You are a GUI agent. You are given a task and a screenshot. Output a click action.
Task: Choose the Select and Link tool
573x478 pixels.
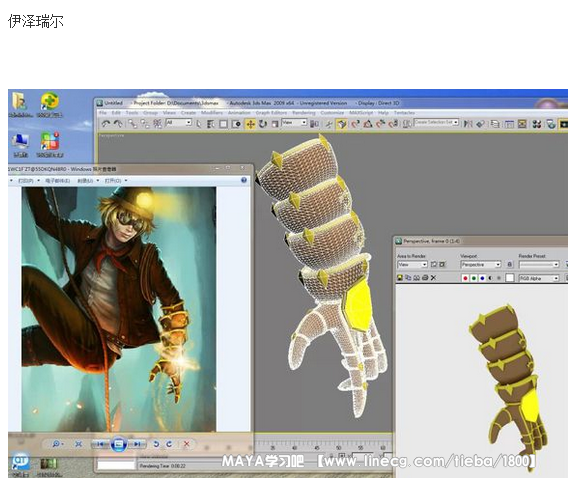[133, 124]
